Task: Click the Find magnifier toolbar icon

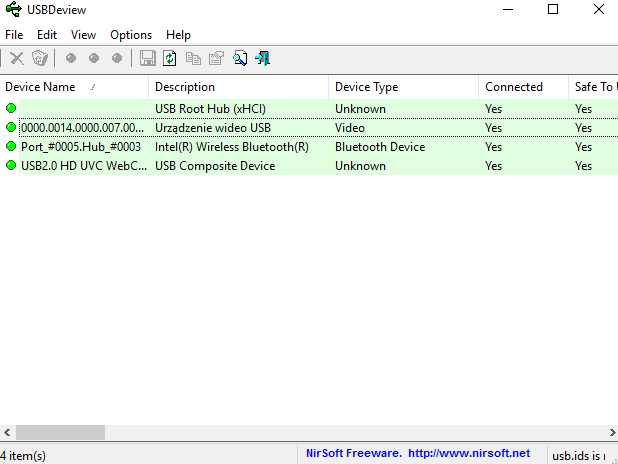Action: pos(240,58)
